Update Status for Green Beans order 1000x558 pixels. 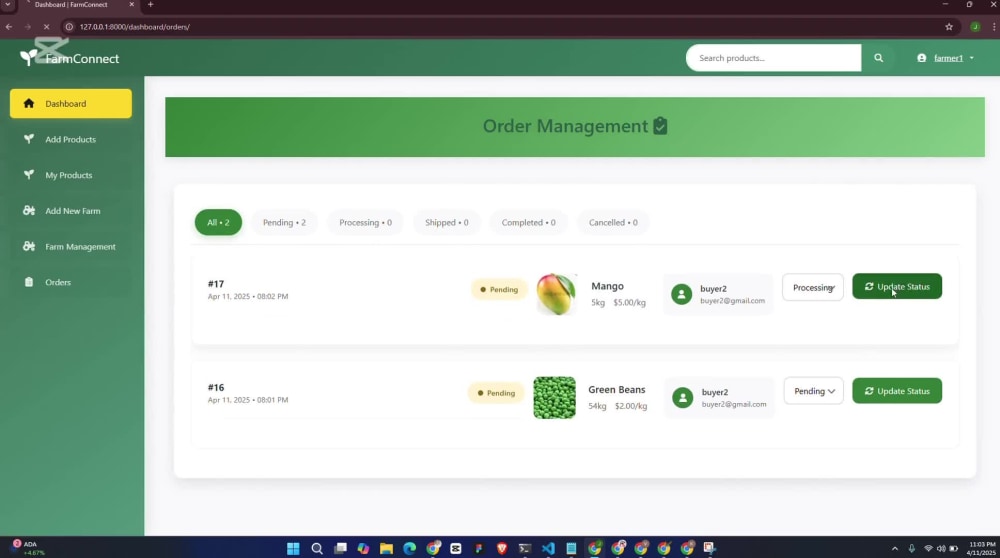pyautogui.click(x=897, y=391)
